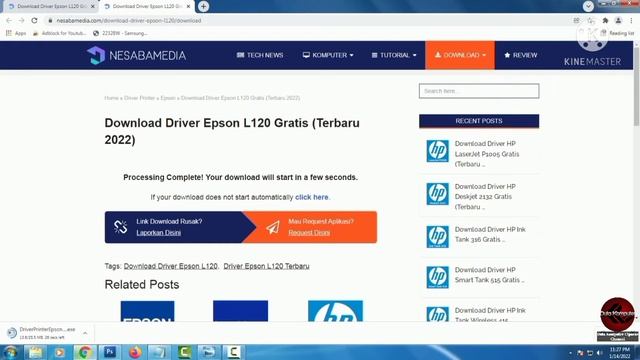Open Firefox from the taskbar
Image resolution: width=640 pixels, height=360 pixels.
tap(135, 352)
